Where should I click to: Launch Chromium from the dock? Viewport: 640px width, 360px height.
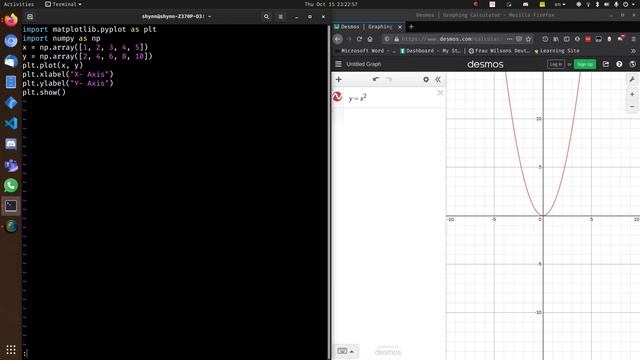tap(11, 40)
